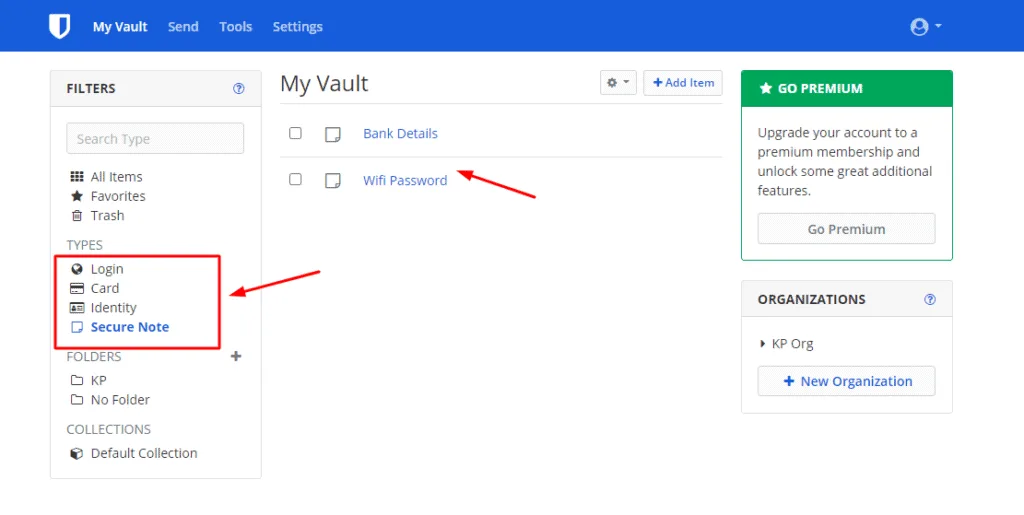Open the gear options dropdown
The image size is (1024, 515).
[x=617, y=83]
